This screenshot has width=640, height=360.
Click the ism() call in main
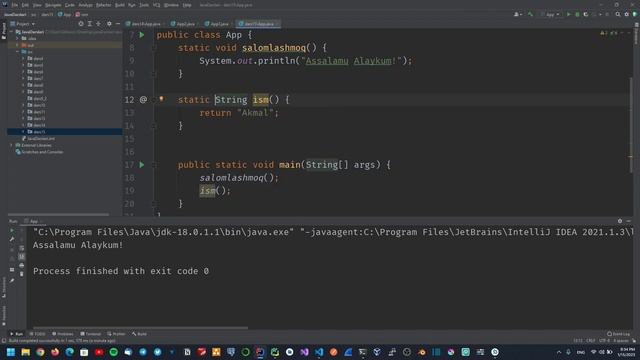coord(215,191)
